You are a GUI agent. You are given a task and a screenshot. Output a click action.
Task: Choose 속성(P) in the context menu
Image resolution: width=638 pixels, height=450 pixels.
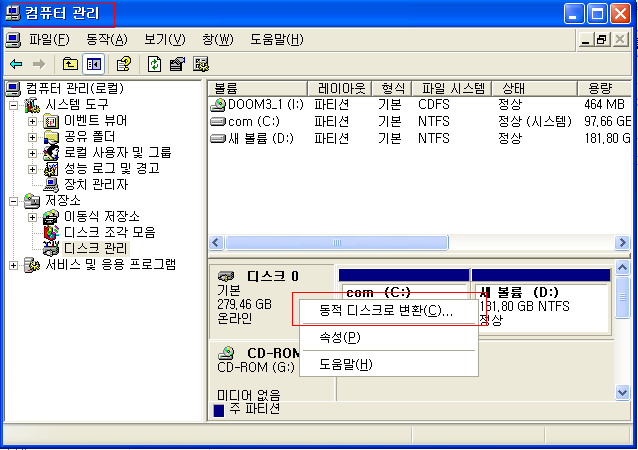[x=389, y=337]
